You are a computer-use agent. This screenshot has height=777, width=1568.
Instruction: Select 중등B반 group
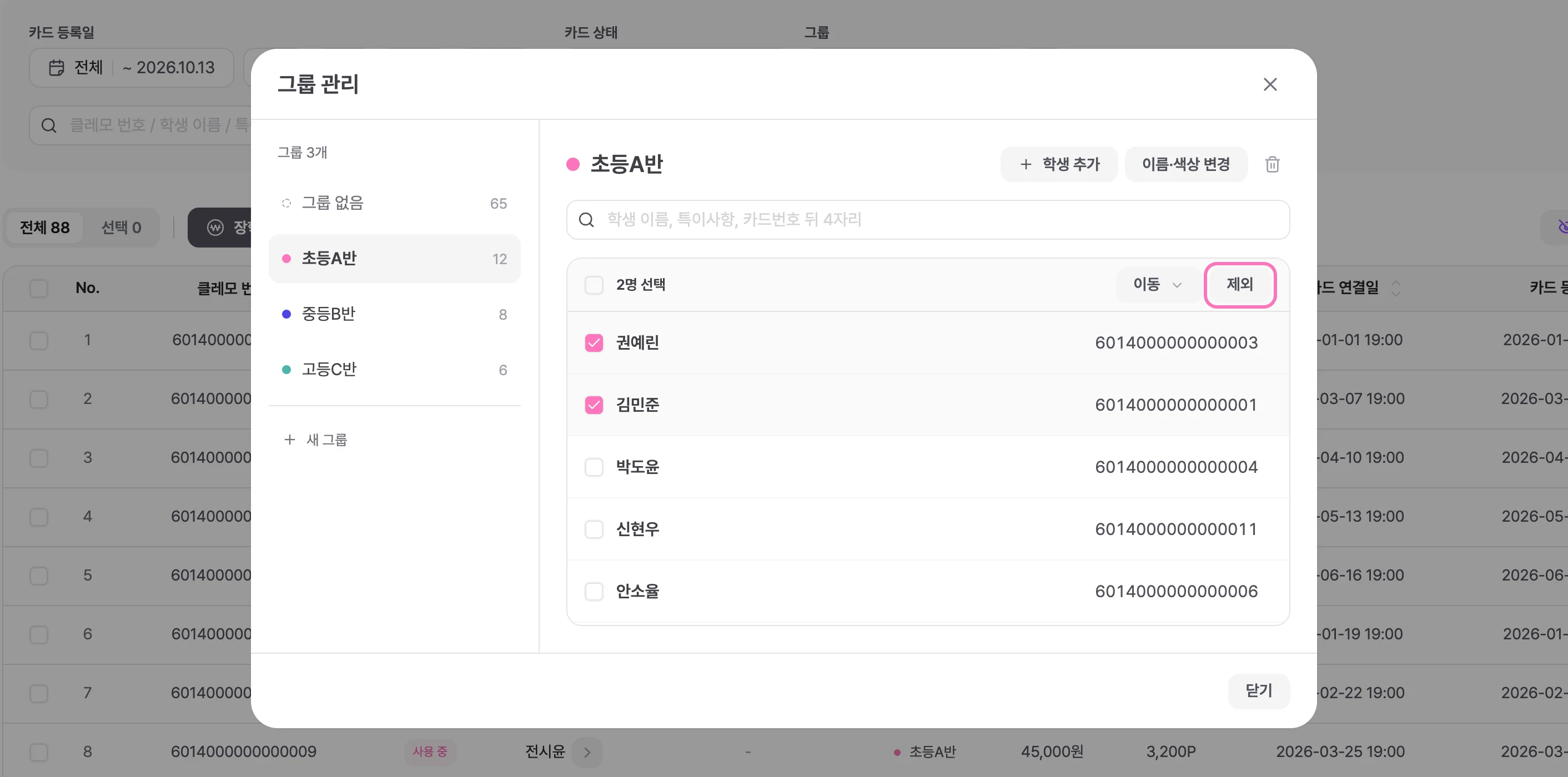click(394, 314)
